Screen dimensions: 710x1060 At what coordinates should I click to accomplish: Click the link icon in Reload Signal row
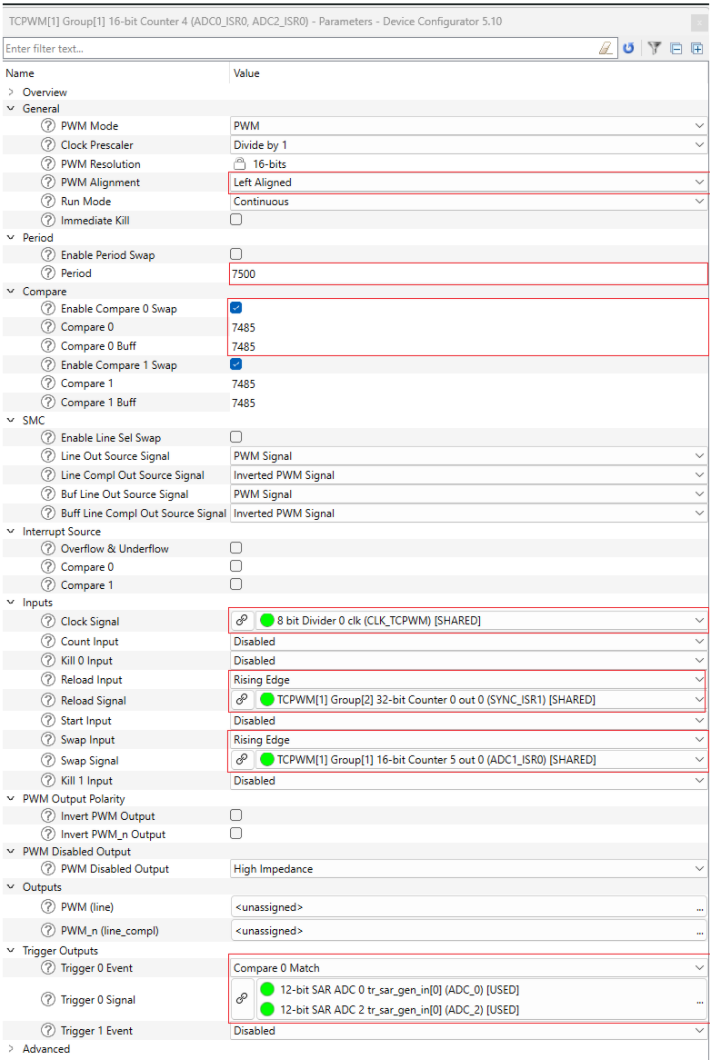click(242, 700)
